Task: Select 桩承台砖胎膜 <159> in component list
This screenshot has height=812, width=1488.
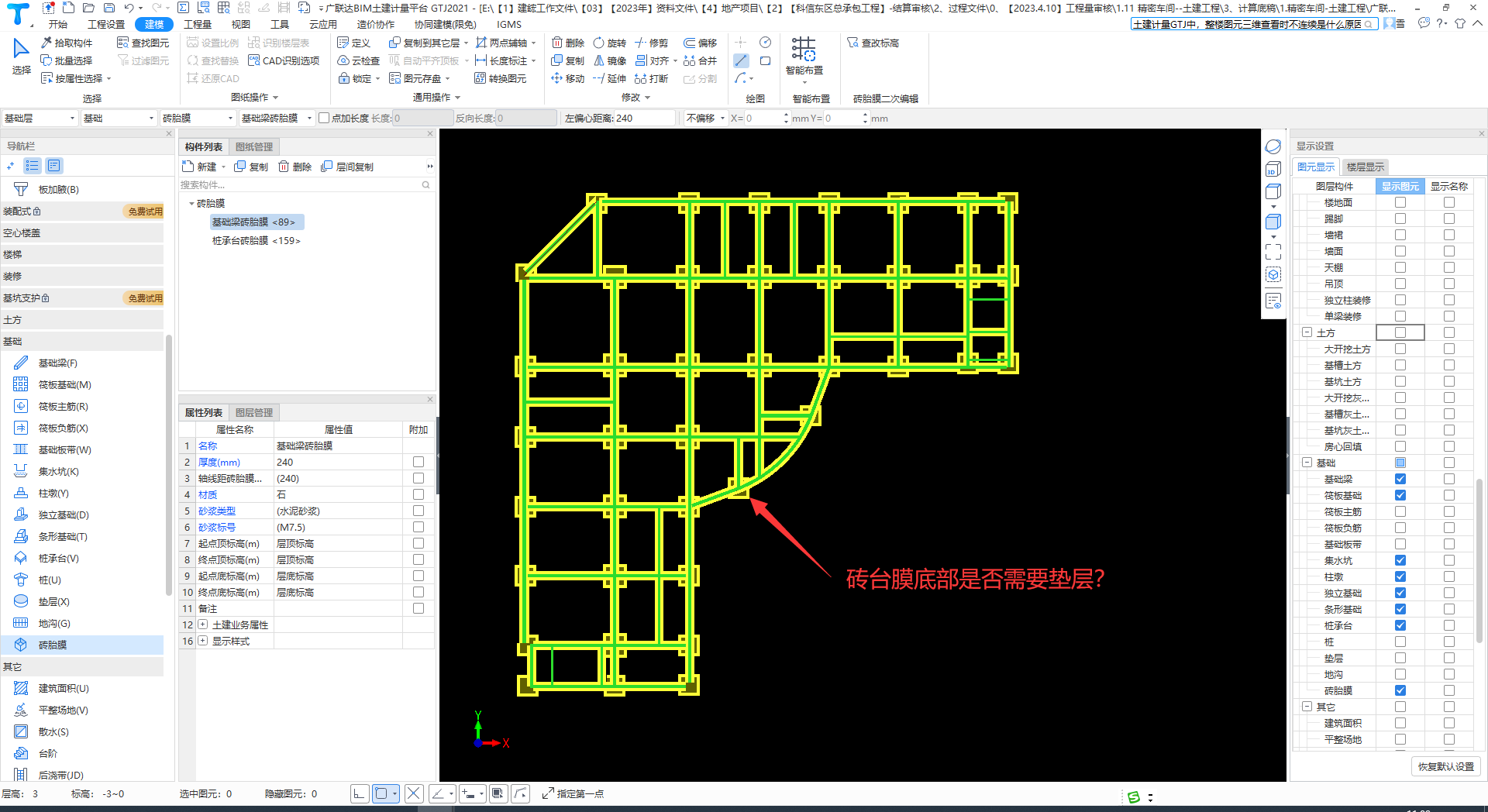Action: click(257, 240)
